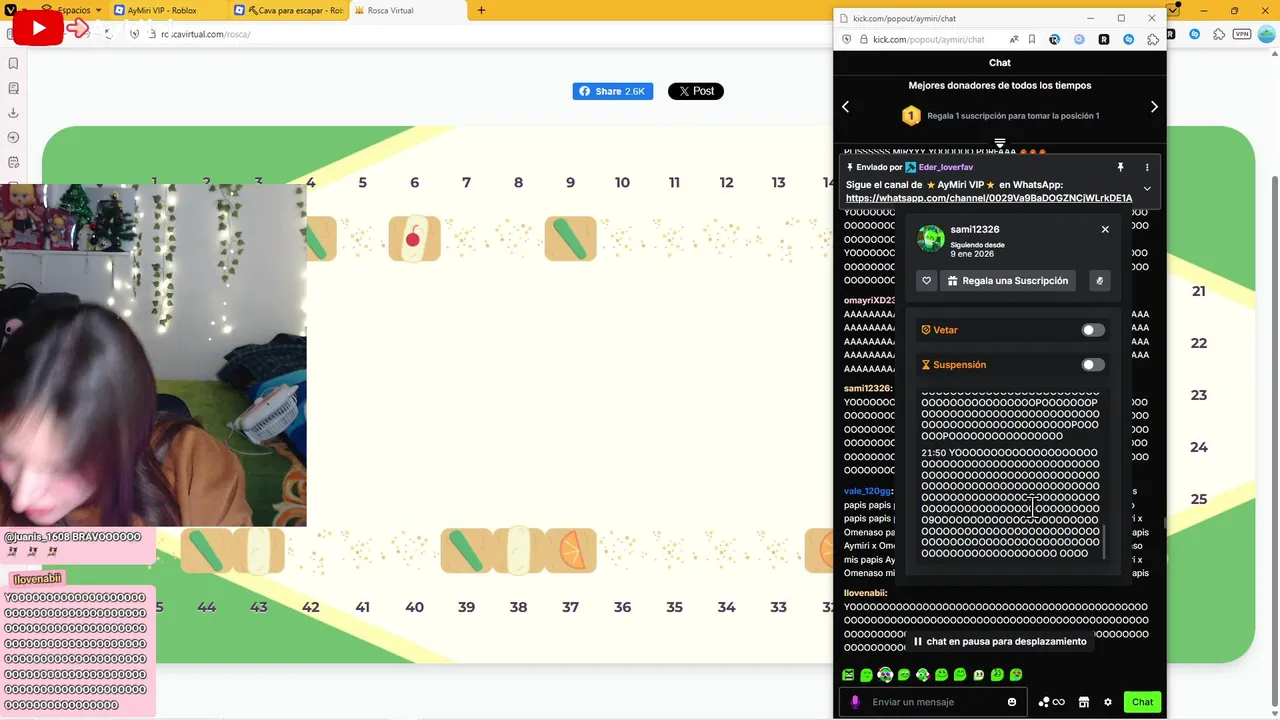Viewport: 1280px width, 720px height.
Task: Open Vivaldi bookmarks panel in sidebar
Action: pos(13,64)
